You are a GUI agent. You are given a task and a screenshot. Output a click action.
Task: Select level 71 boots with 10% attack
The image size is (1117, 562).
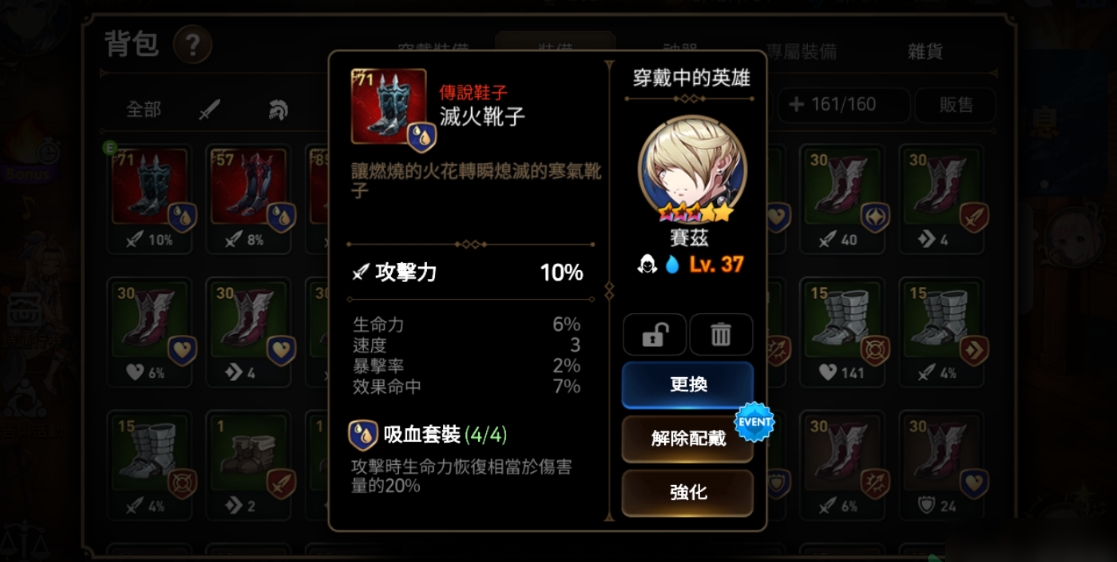(149, 198)
